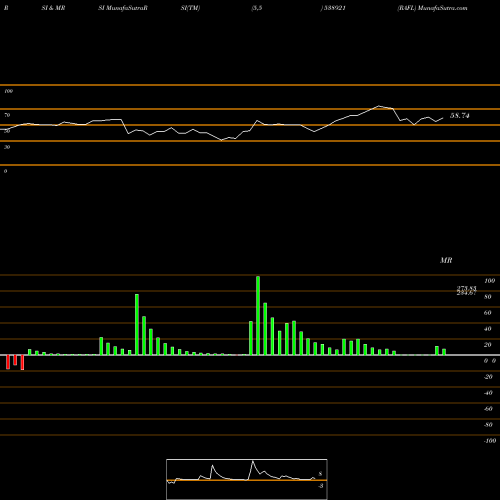Screen dimensions: 500x500
Task: Click the tallest green bar in the MR histogram
Action: coord(258,315)
